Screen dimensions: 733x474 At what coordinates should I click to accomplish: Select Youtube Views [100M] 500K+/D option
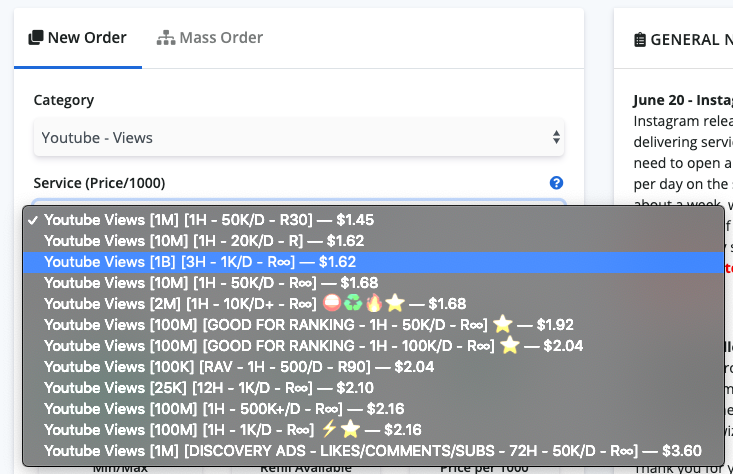(374, 409)
